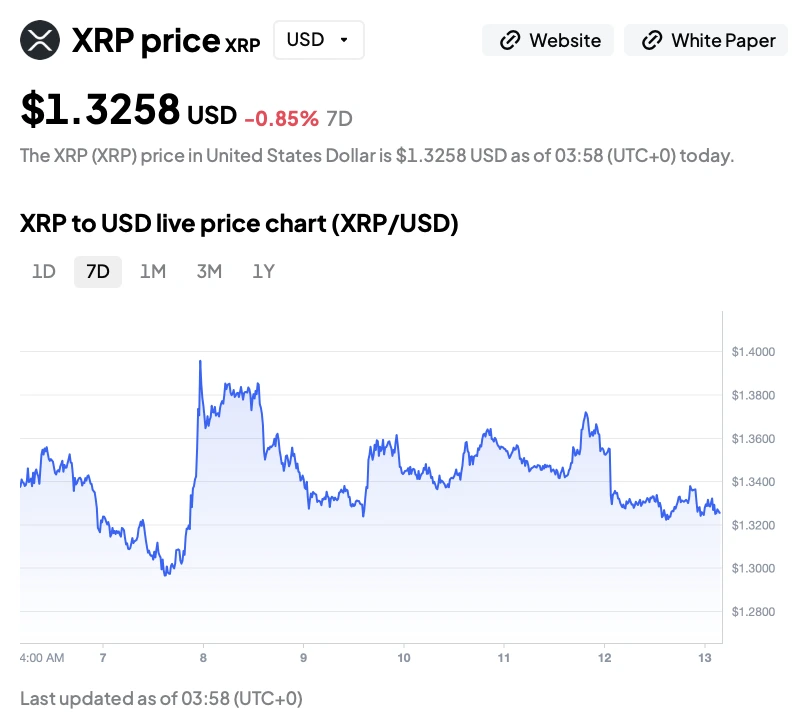Click the $1.4000 y-axis price label
Viewport: 808px width, 724px height.
753,352
